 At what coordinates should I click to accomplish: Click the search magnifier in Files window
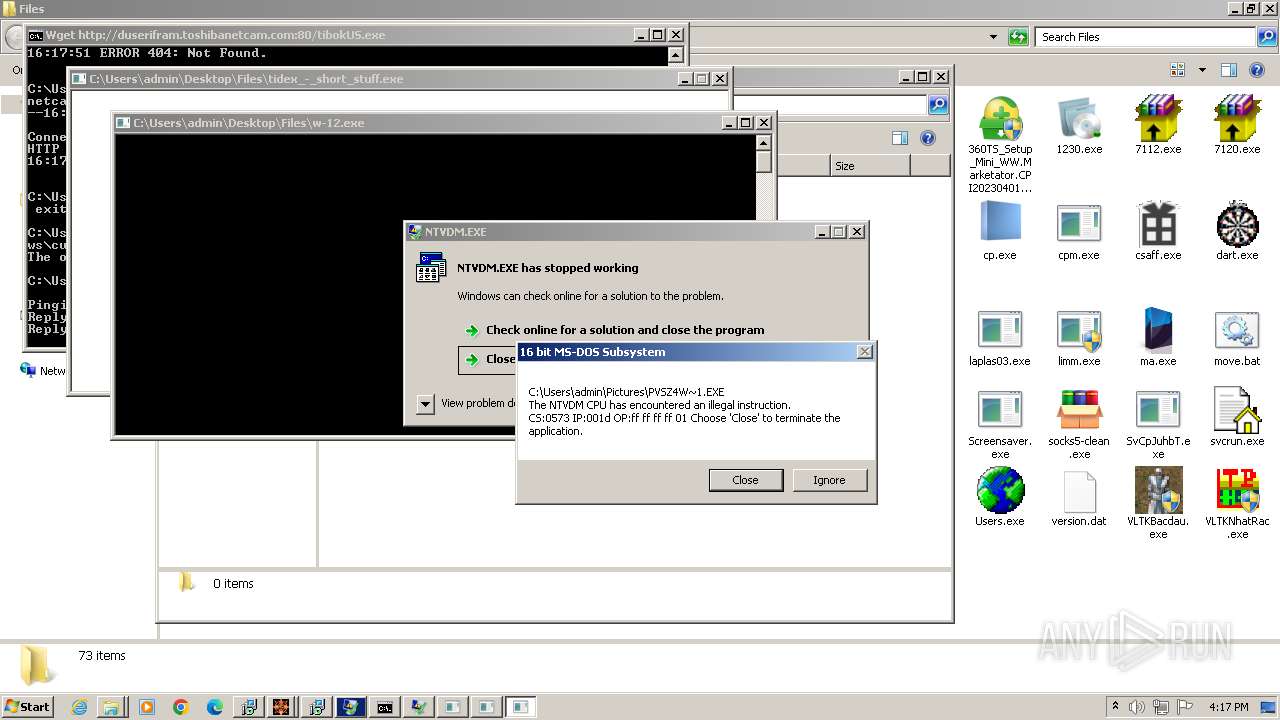pos(1267,37)
